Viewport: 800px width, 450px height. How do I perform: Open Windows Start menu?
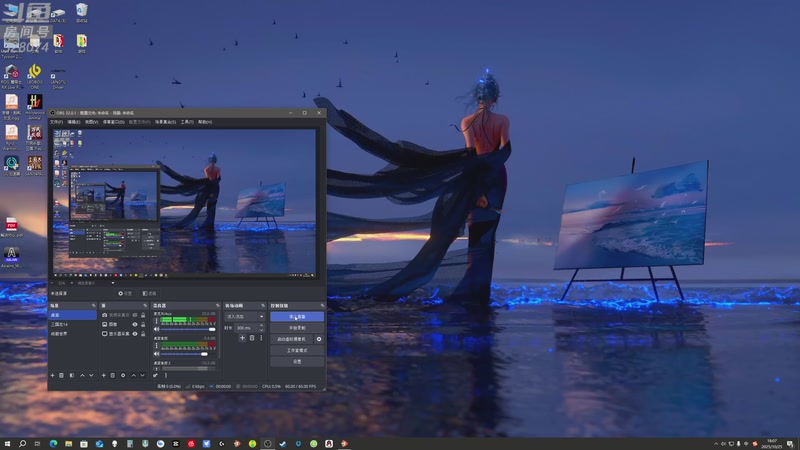[x=7, y=443]
